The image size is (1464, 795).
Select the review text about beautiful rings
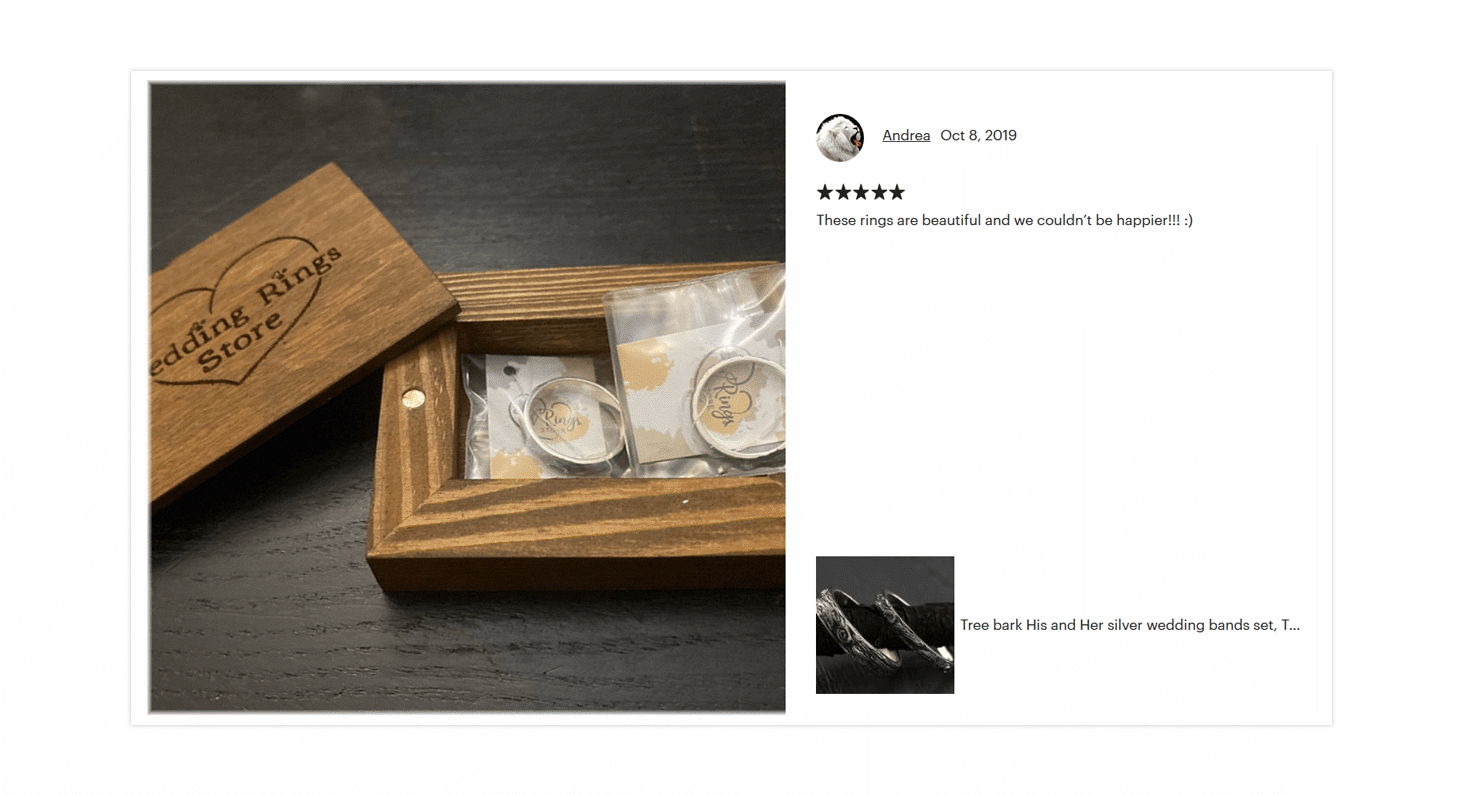click(x=1004, y=220)
